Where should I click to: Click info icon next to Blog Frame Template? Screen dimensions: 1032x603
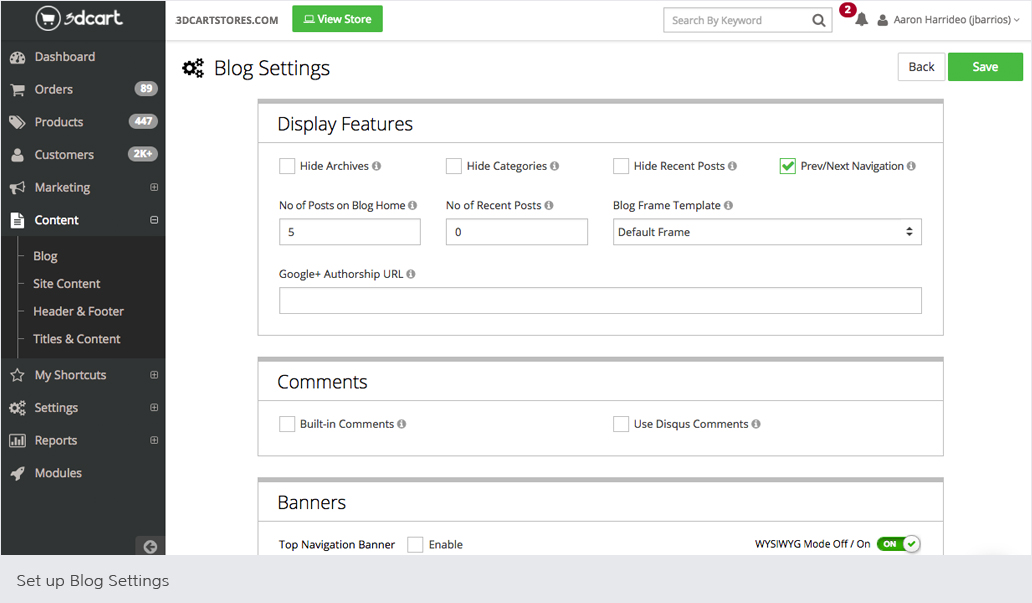point(728,206)
